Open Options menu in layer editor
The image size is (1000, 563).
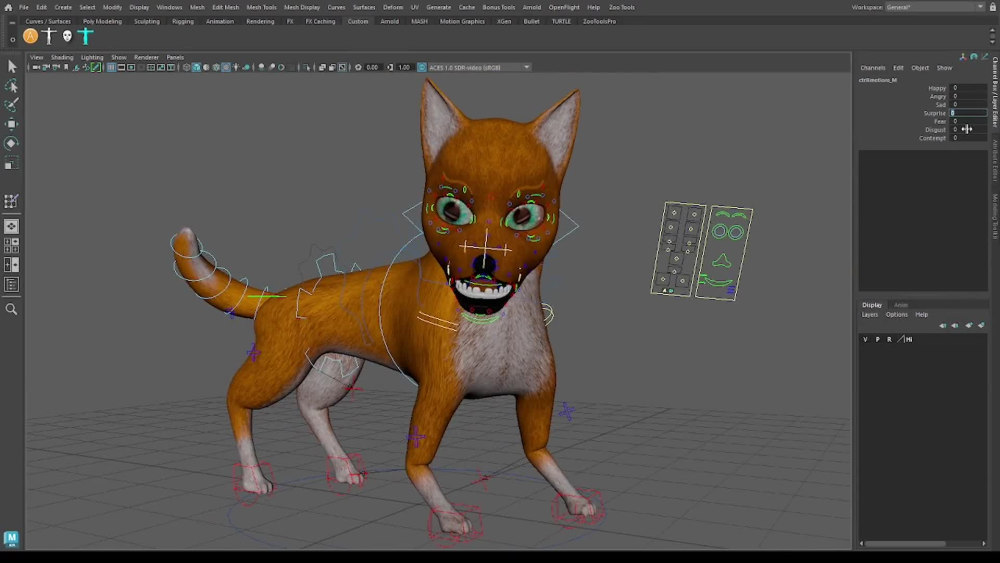point(897,314)
